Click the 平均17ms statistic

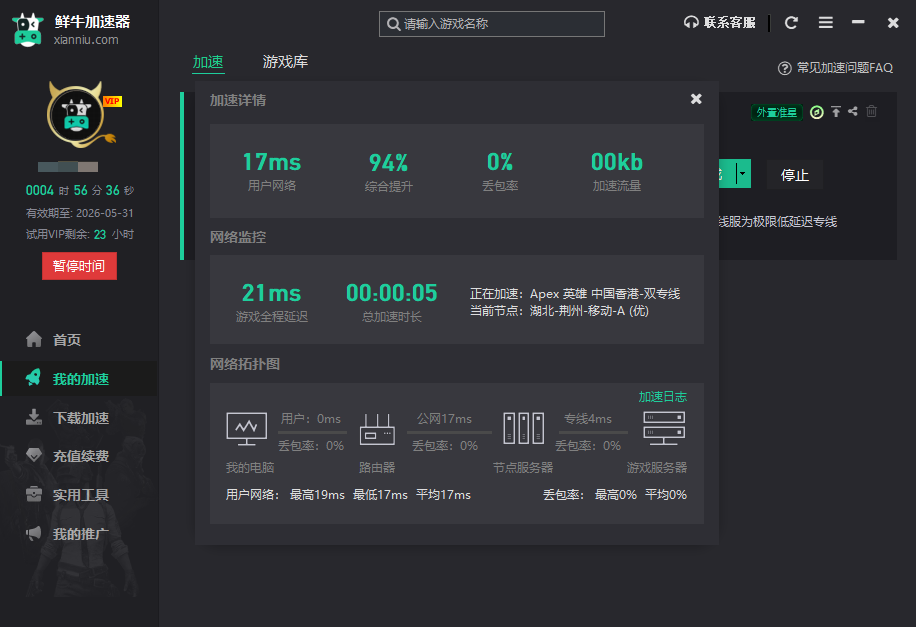pos(443,495)
